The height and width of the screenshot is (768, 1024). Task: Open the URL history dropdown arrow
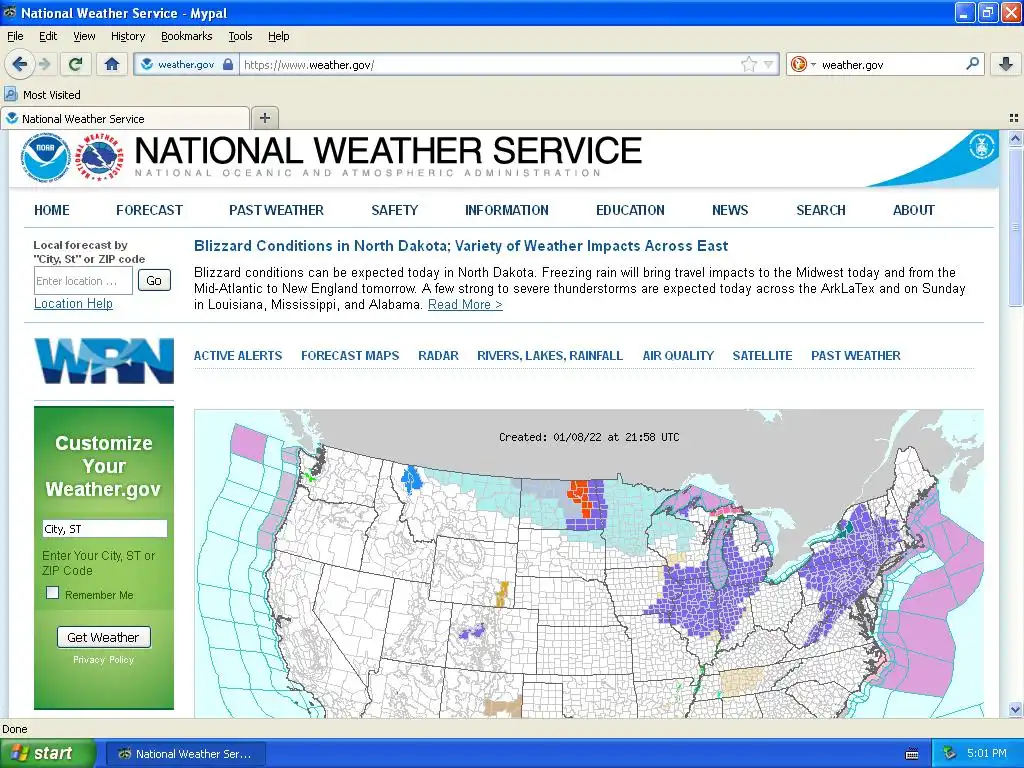pyautogui.click(x=769, y=64)
